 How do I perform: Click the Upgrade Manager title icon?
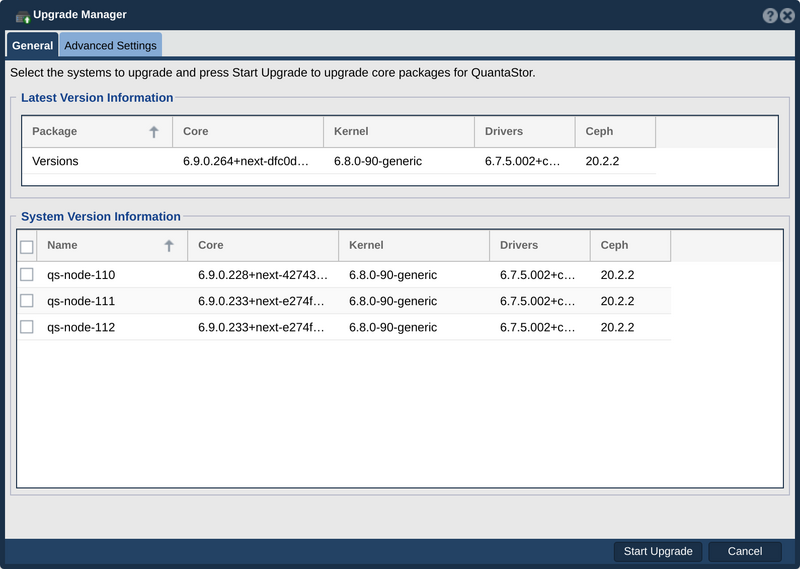[23, 16]
